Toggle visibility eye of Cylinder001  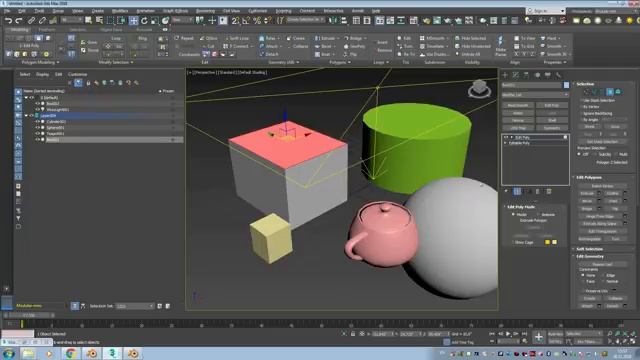click(37, 122)
